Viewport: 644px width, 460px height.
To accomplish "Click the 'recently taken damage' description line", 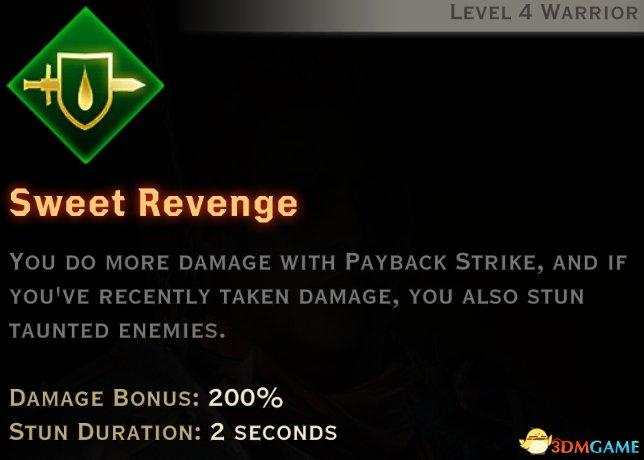I will click(x=297, y=296).
